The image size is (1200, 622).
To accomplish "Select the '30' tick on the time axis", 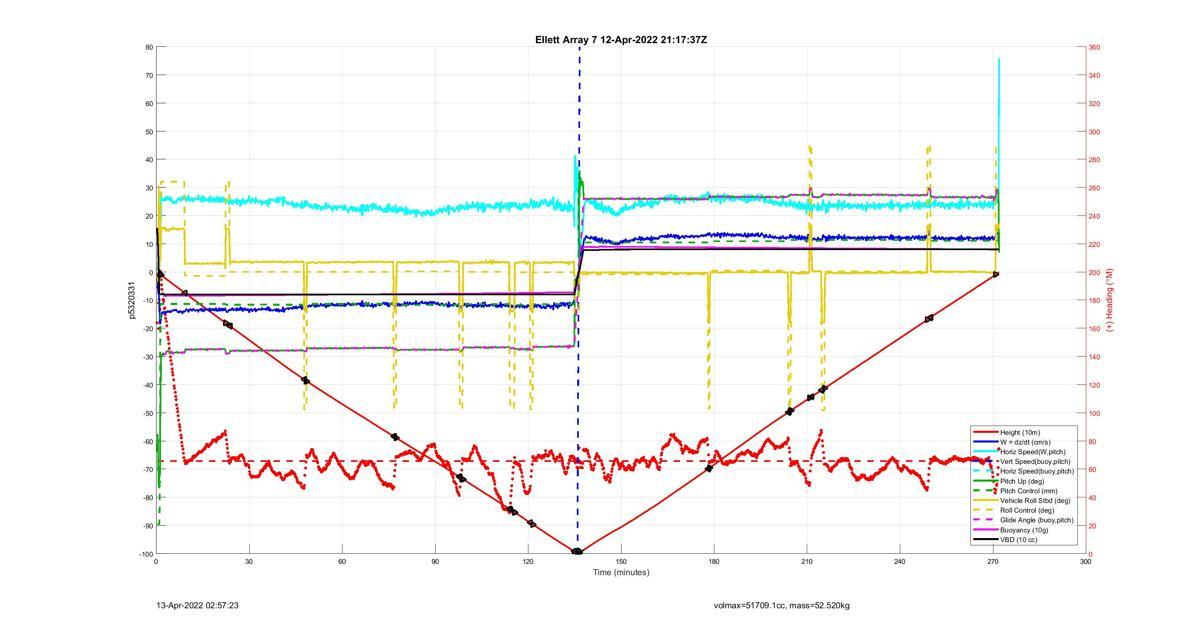I will click(x=249, y=562).
